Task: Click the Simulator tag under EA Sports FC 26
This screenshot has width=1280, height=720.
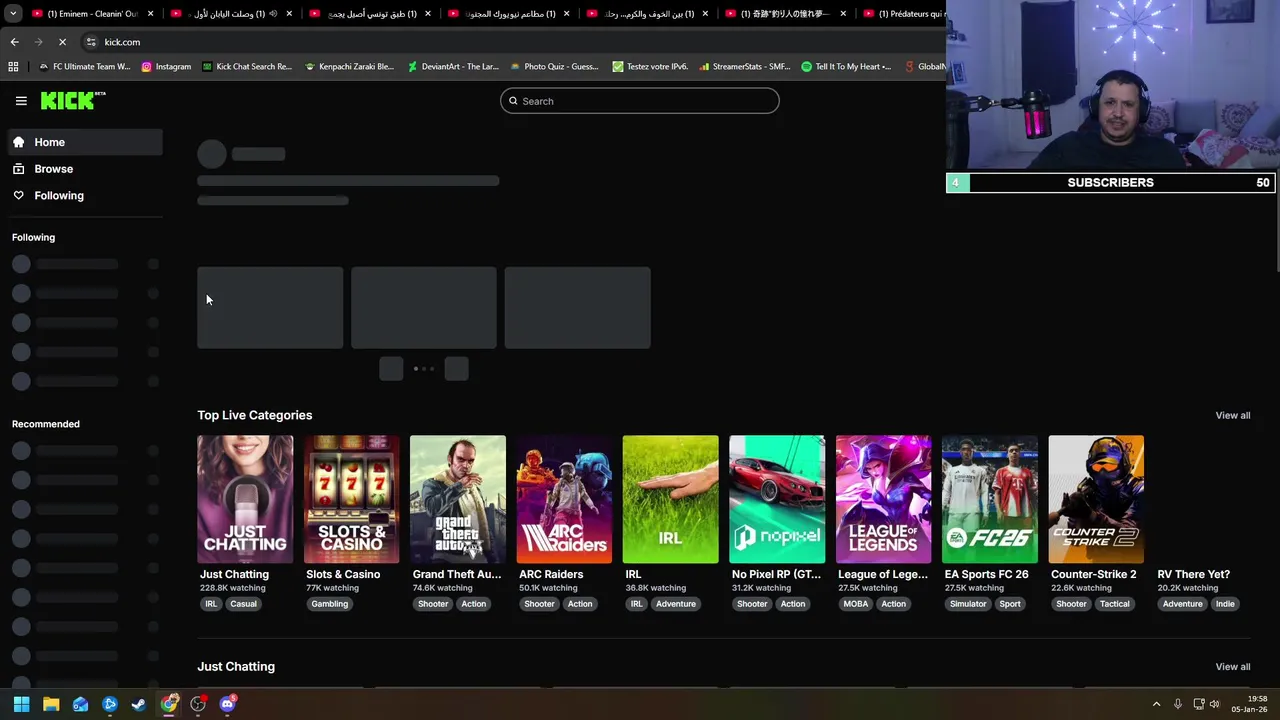Action: (968, 604)
